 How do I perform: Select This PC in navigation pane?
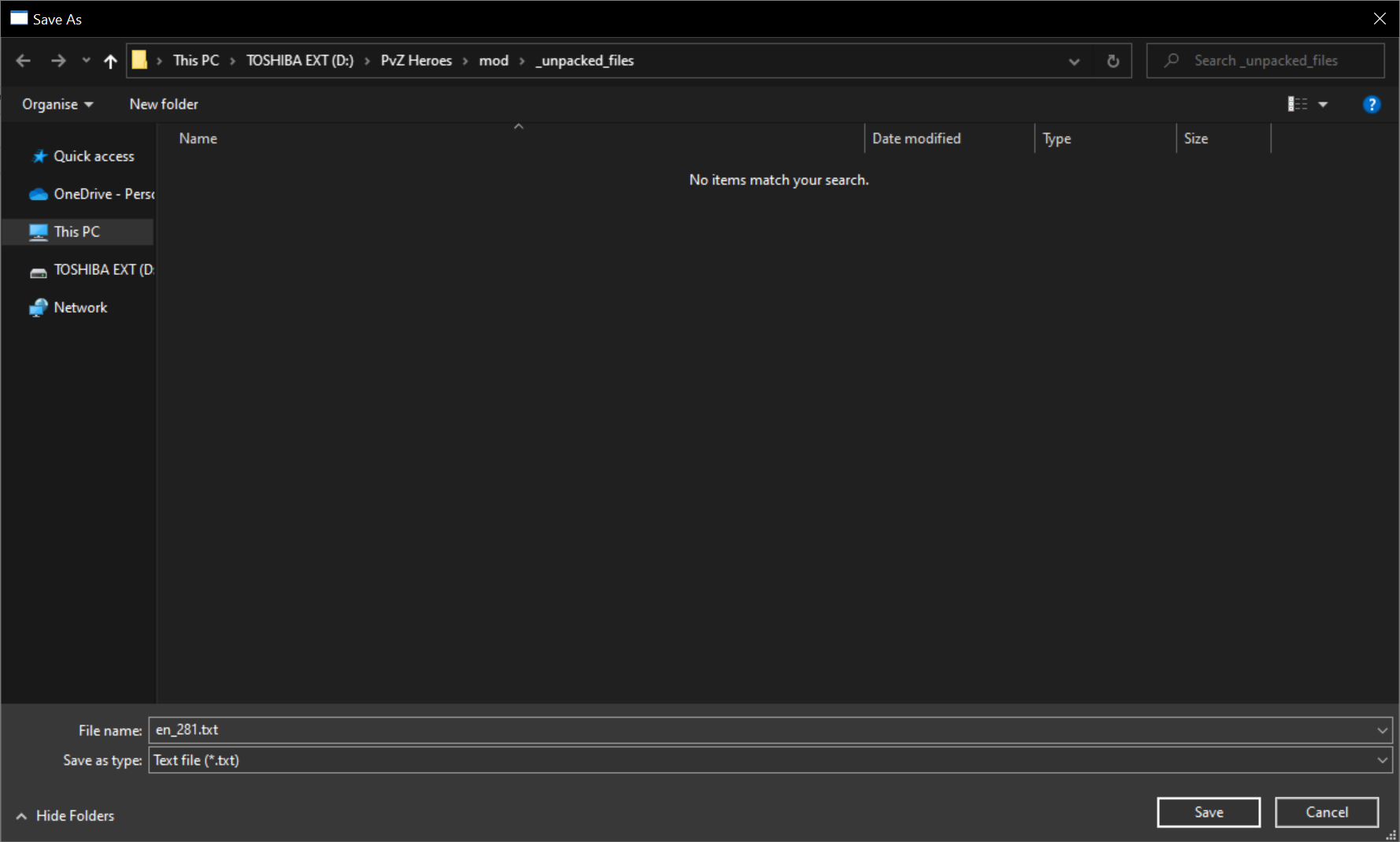click(x=77, y=232)
